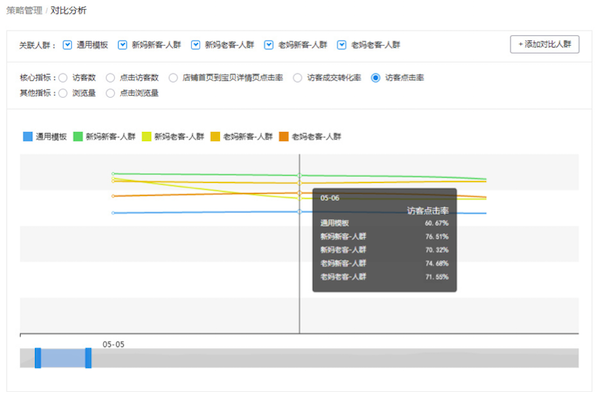The image size is (600, 394).
Task: Click the 71.55% value in tooltip
Action: coord(437,277)
